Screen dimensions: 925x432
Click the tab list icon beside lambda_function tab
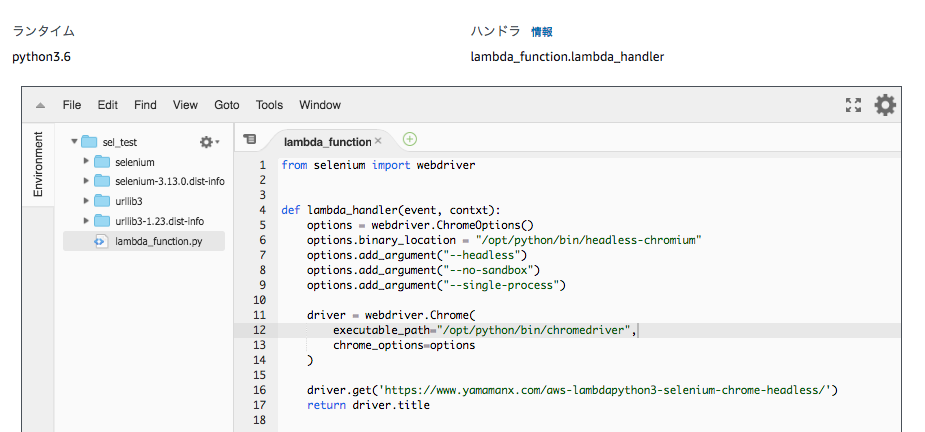click(250, 139)
